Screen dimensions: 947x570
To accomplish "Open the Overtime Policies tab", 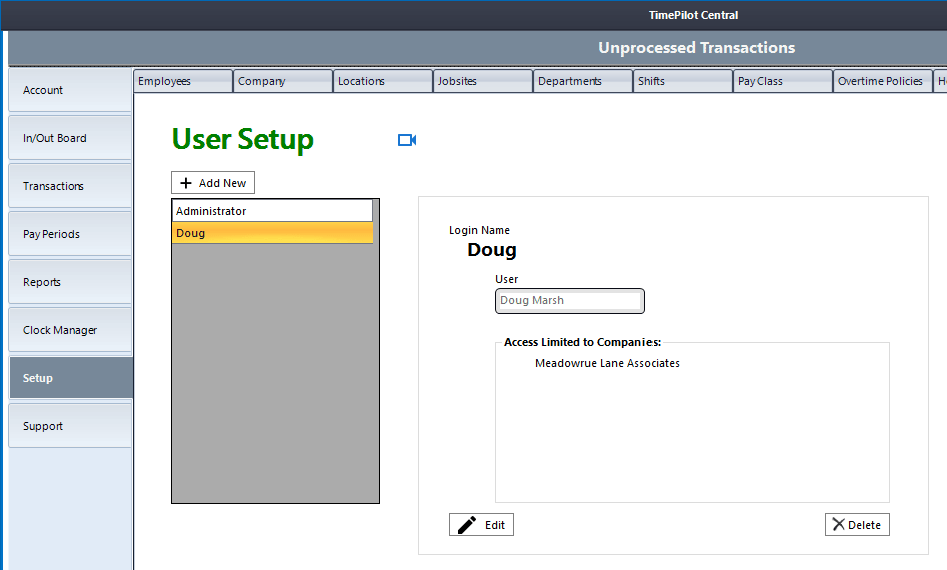I will [881, 81].
